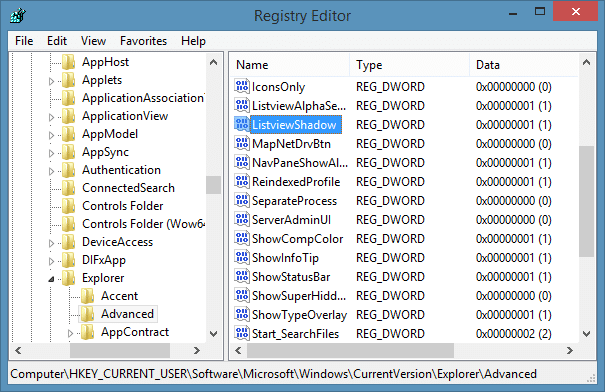Click the Authentication folder icon
This screenshot has width=605, height=392.
69,170
